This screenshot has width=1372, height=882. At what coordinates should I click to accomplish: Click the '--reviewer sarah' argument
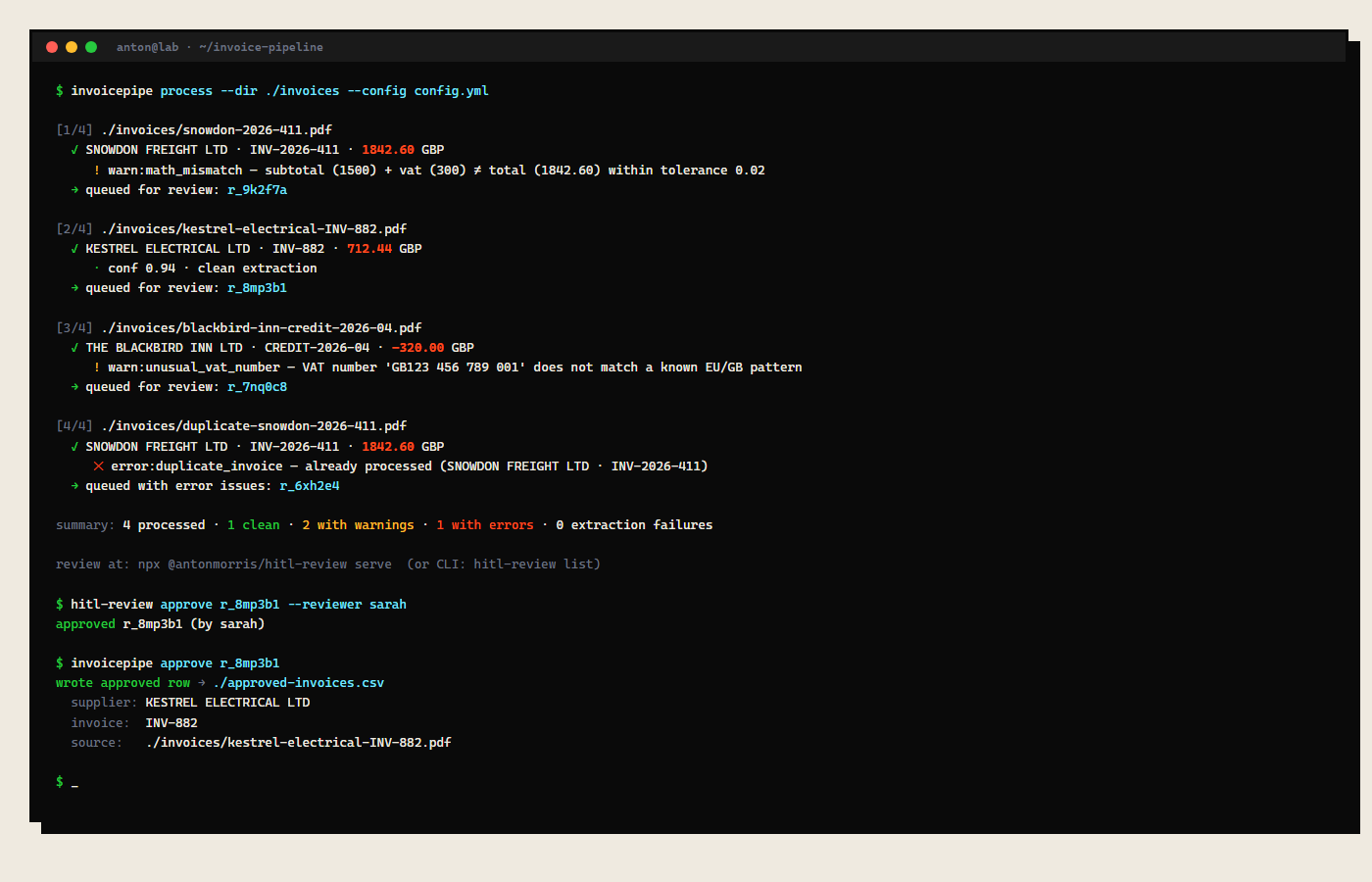coord(347,605)
